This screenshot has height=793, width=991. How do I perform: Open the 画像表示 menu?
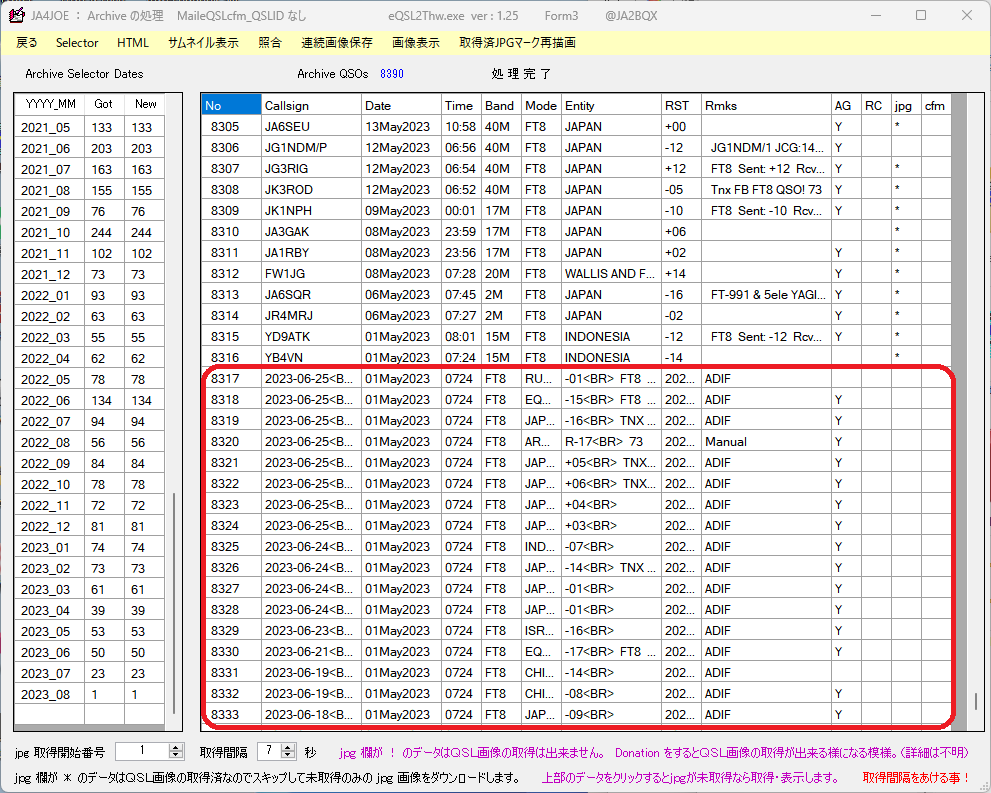(x=415, y=43)
